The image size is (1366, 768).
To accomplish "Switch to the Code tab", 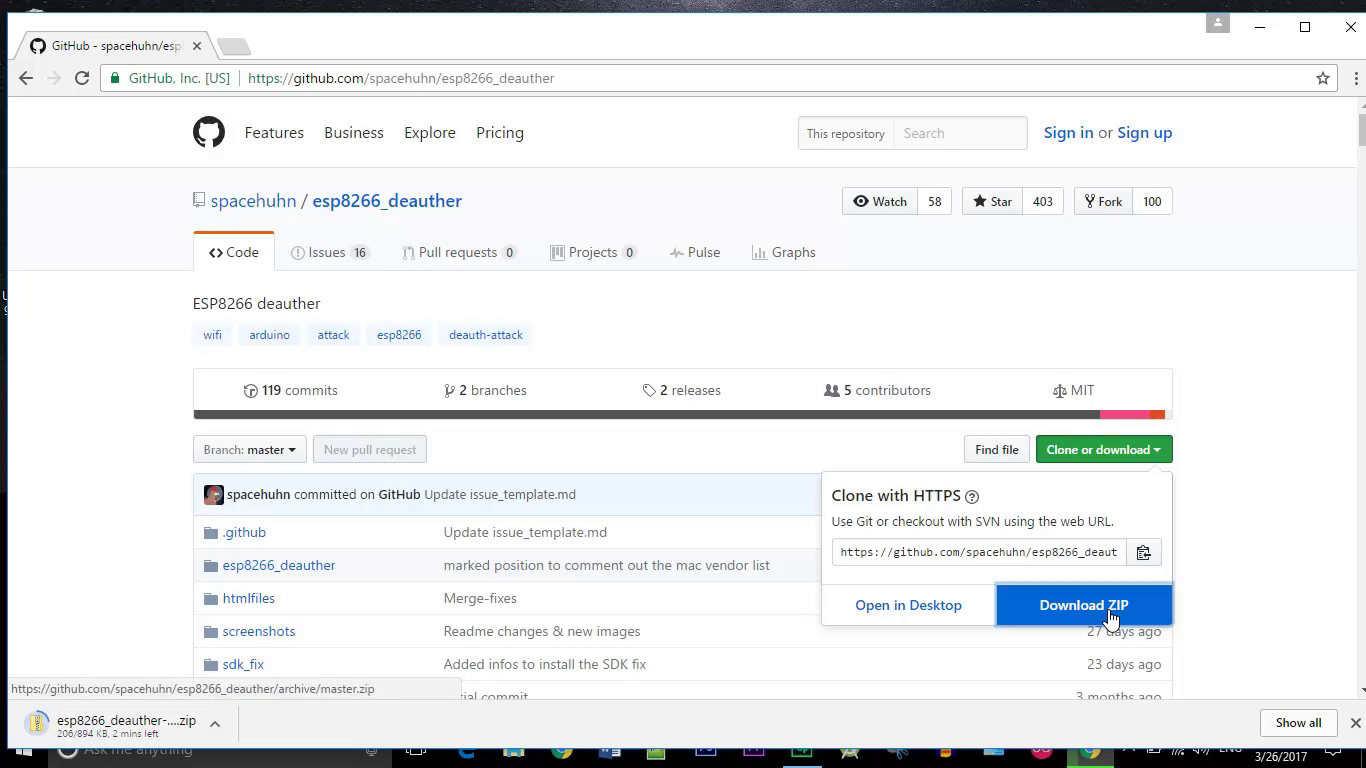I will tap(234, 252).
